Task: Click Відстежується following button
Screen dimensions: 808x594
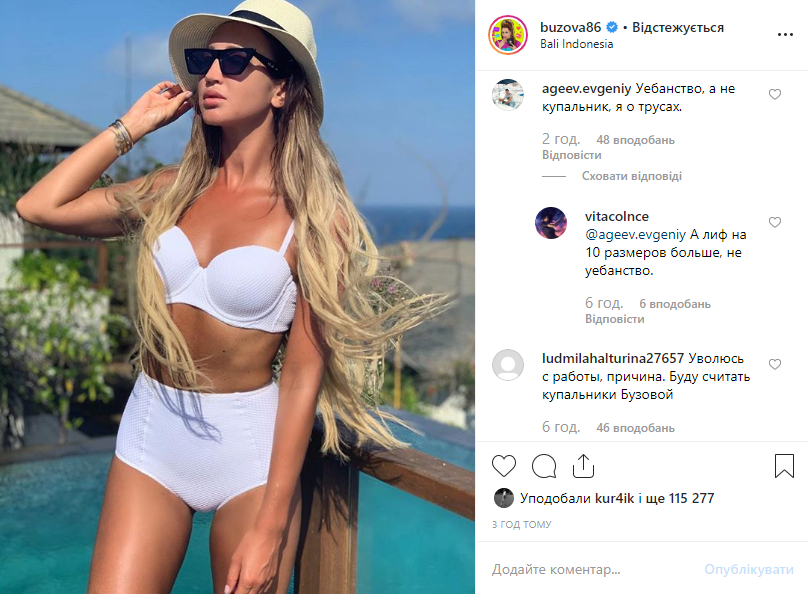Action: (x=678, y=27)
